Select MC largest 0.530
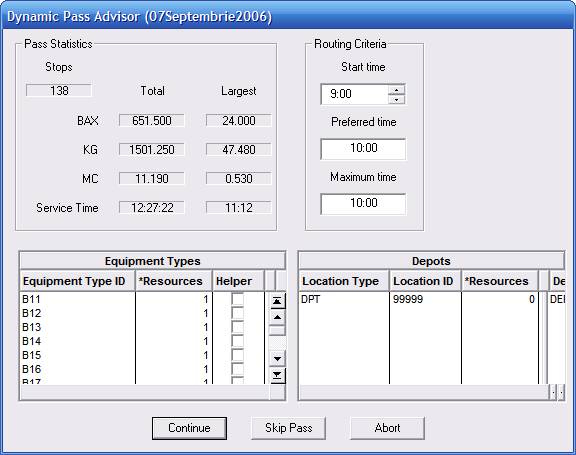 [239, 178]
